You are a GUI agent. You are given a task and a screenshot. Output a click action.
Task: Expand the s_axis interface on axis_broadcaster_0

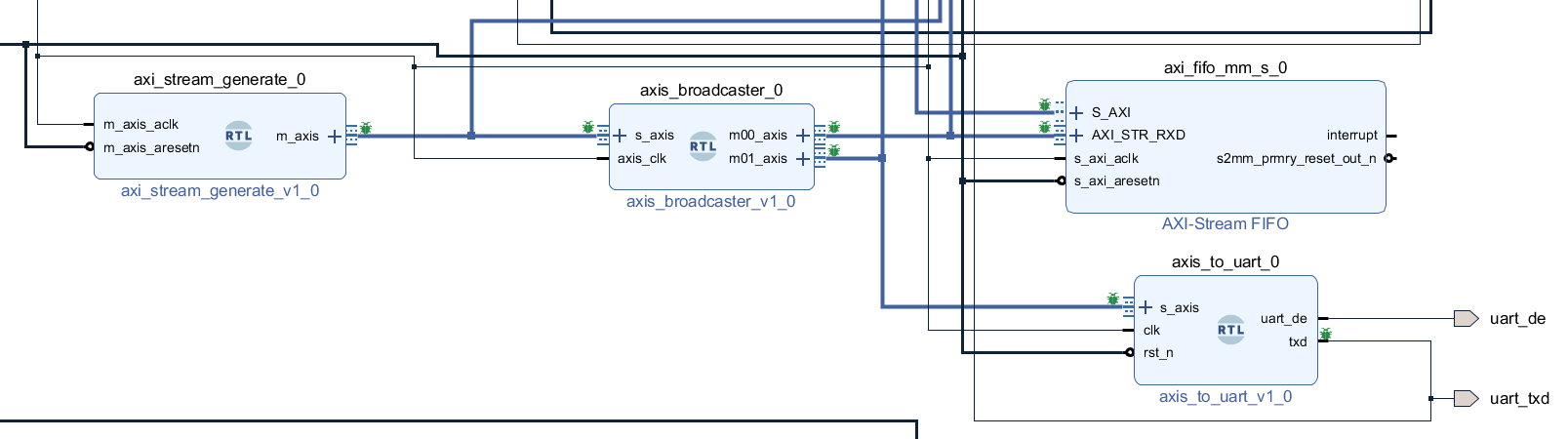point(620,135)
